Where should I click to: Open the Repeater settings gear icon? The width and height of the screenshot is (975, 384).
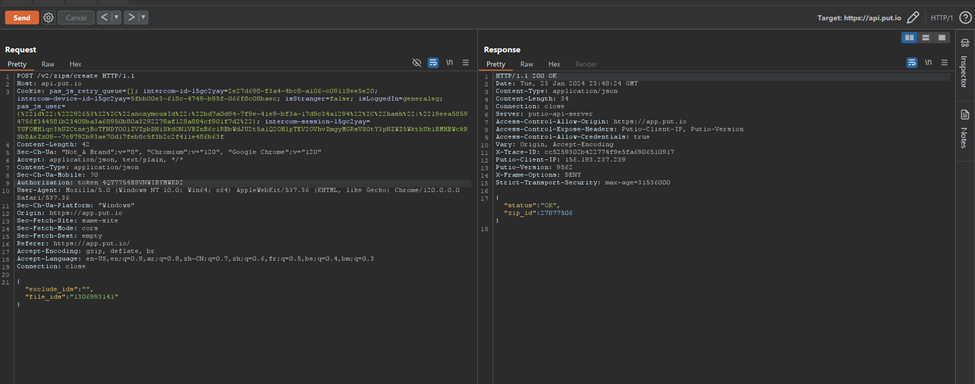click(x=49, y=17)
